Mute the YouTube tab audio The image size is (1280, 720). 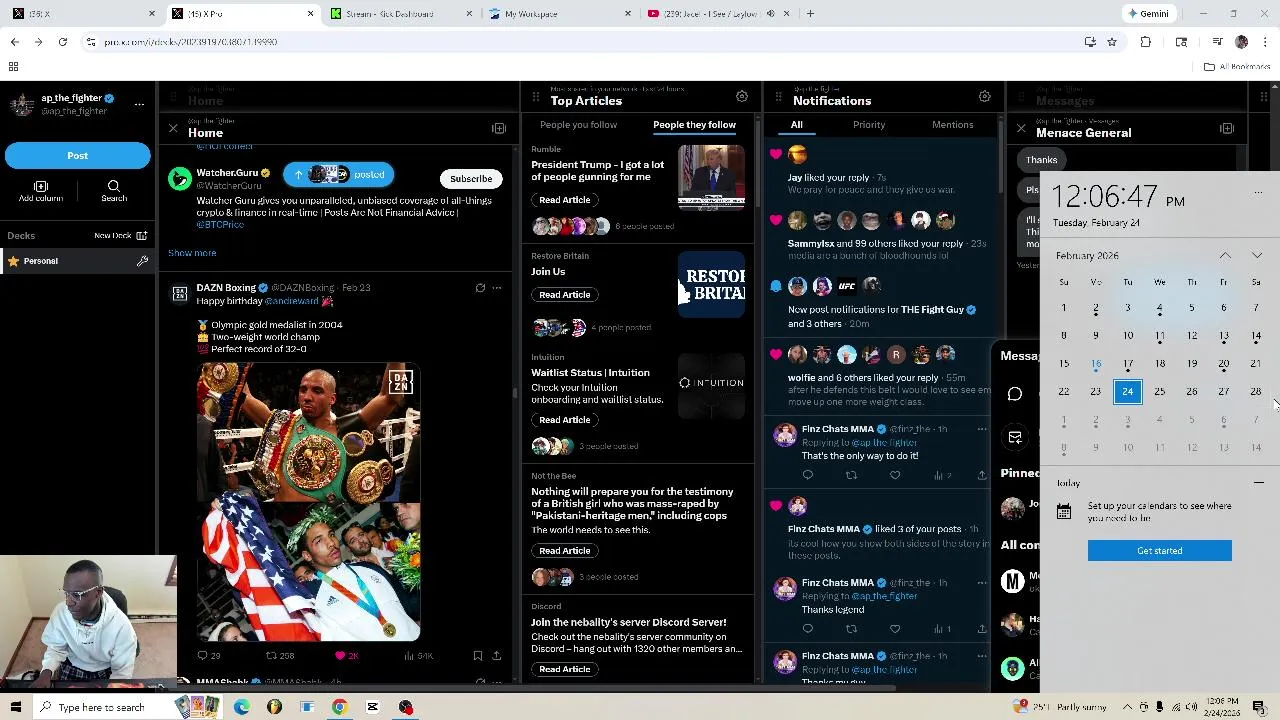[x=770, y=14]
